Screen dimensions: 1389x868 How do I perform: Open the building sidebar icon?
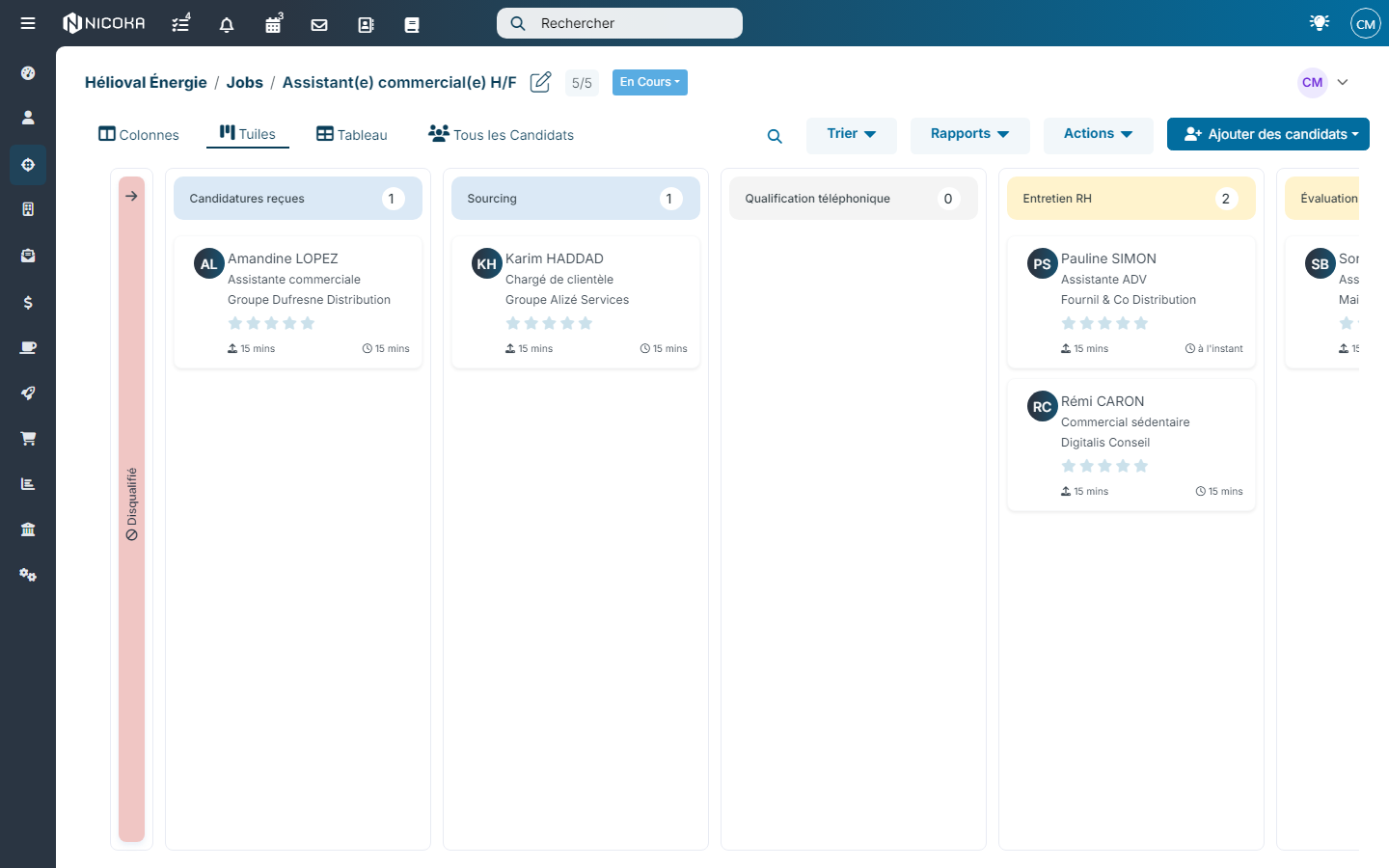pyautogui.click(x=28, y=209)
